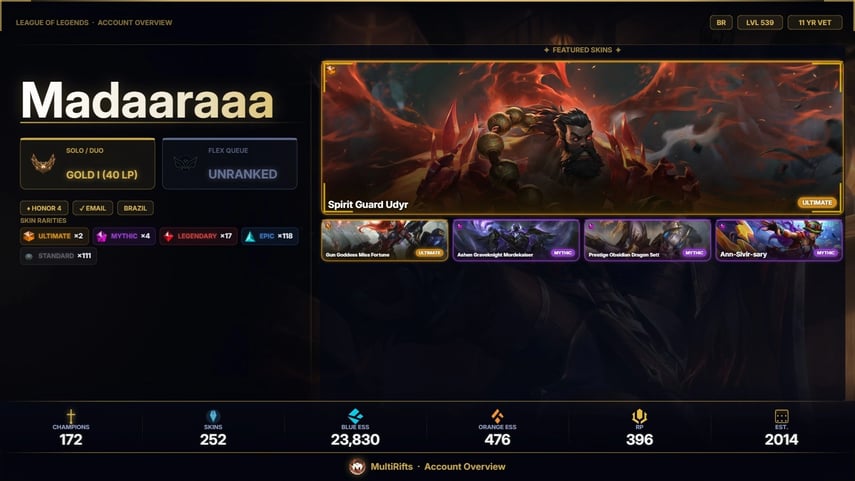Click the Gold rank emblem icon
Screen dimensions: 855x481
coord(43,163)
